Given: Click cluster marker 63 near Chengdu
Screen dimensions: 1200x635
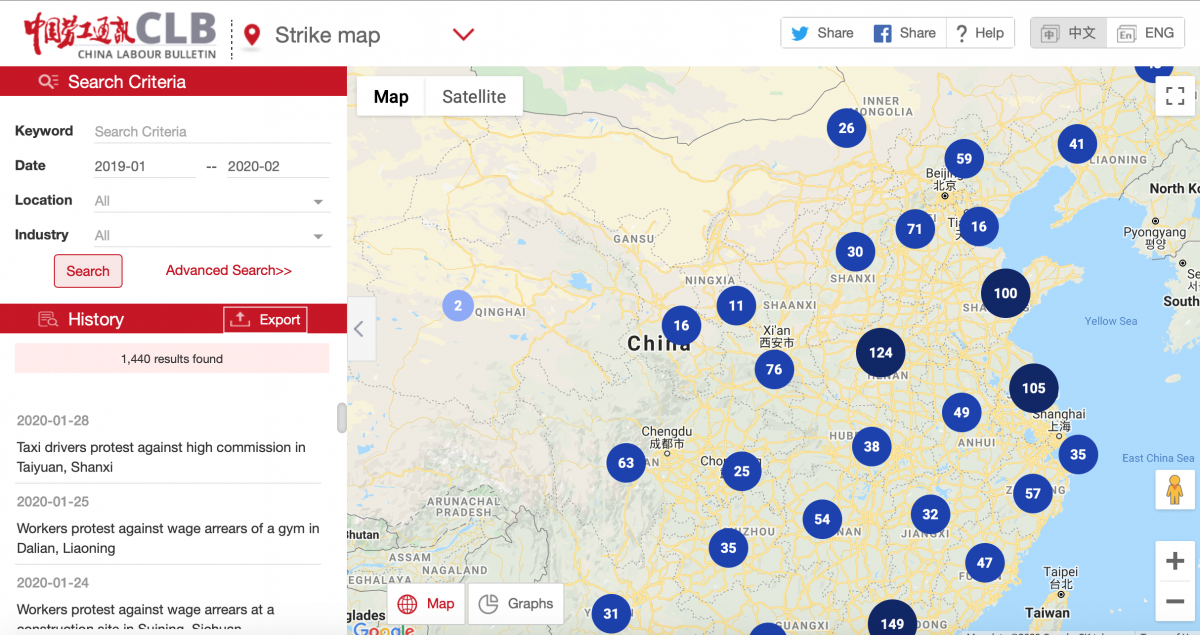Looking at the screenshot, I should [626, 463].
